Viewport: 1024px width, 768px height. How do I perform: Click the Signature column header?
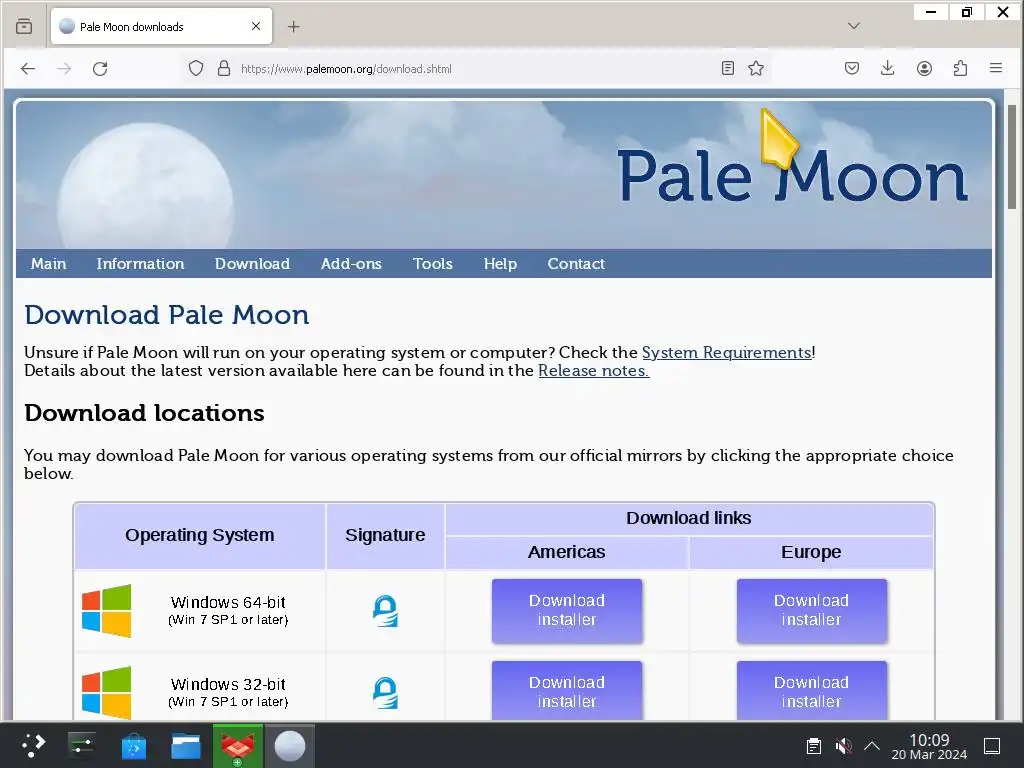pyautogui.click(x=385, y=536)
